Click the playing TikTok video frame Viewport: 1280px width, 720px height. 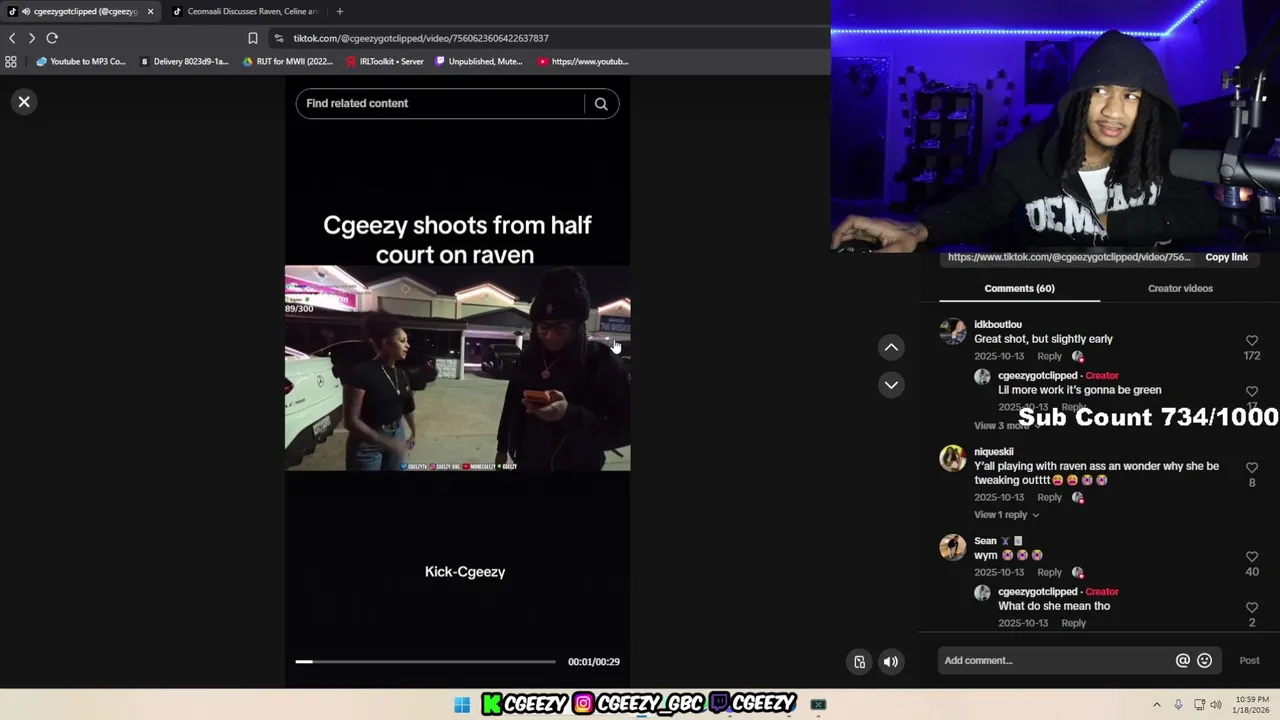coord(457,368)
